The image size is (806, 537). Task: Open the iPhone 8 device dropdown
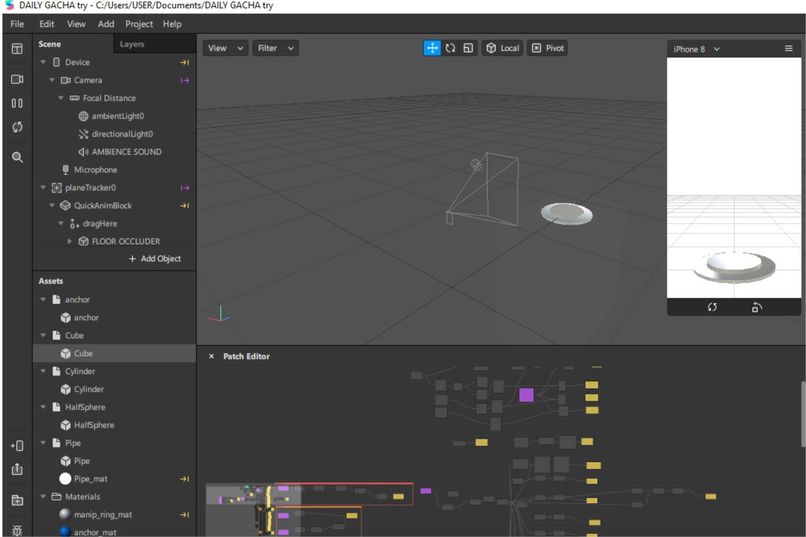point(697,49)
